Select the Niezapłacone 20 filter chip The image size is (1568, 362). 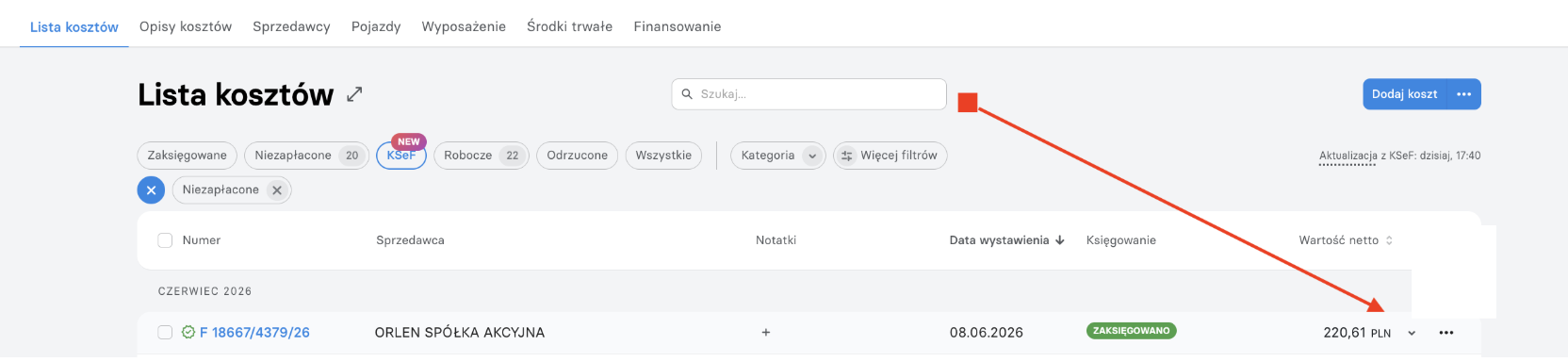pyautogui.click(x=306, y=156)
